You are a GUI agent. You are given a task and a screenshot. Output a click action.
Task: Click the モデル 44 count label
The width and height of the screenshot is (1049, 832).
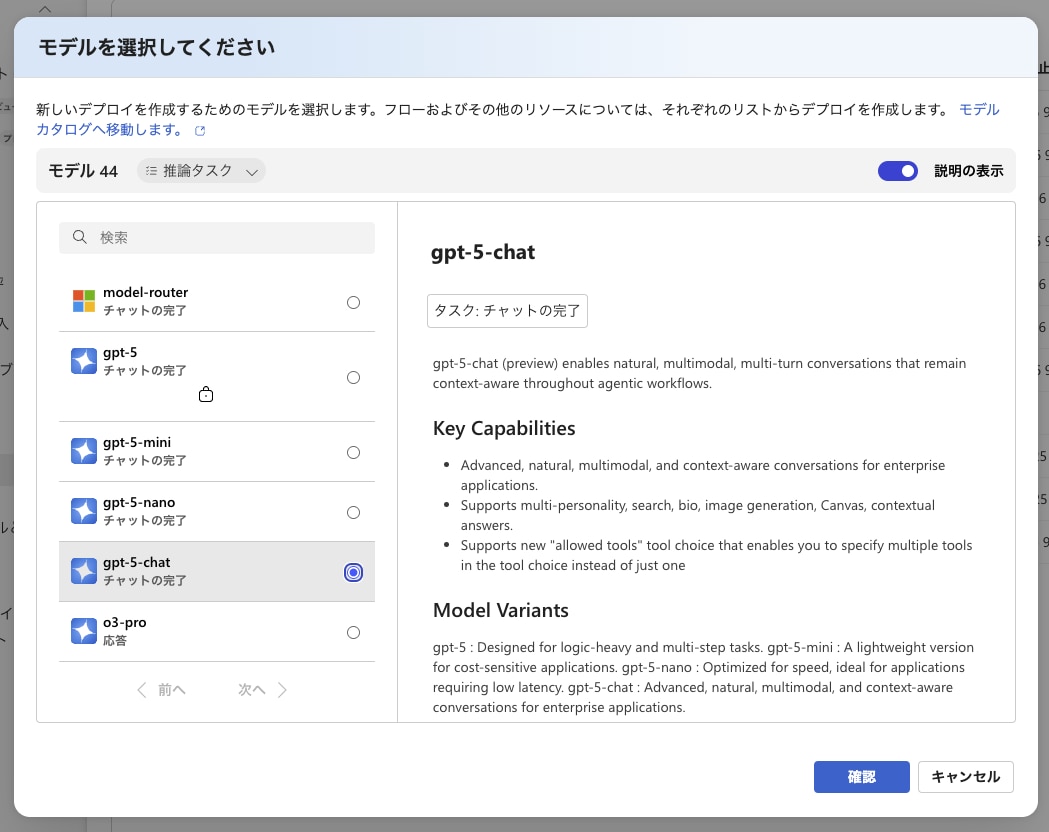[x=83, y=171]
